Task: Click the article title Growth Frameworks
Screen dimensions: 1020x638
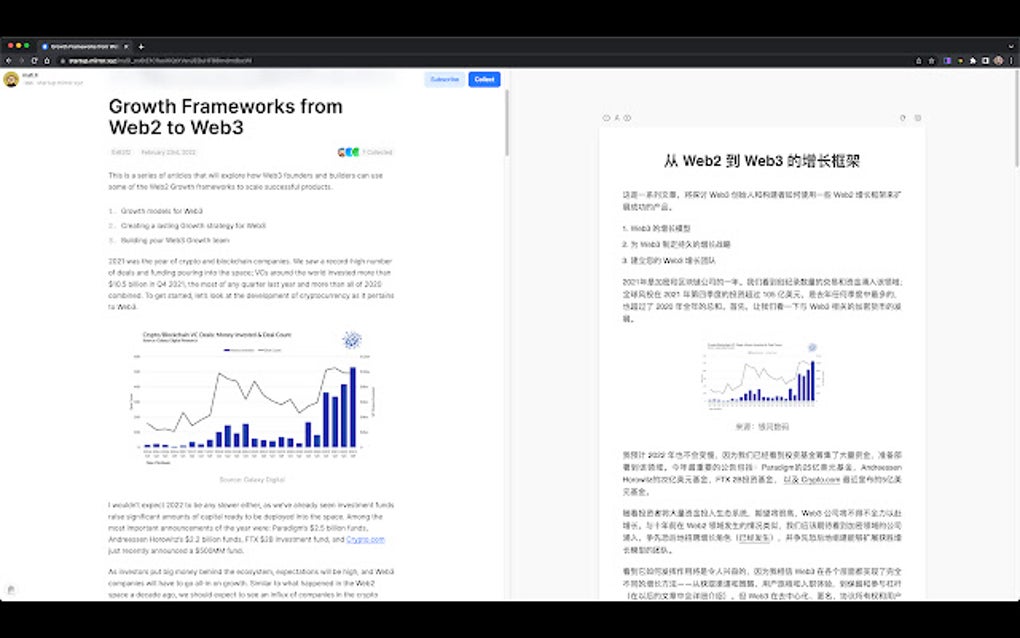Action: click(x=225, y=116)
